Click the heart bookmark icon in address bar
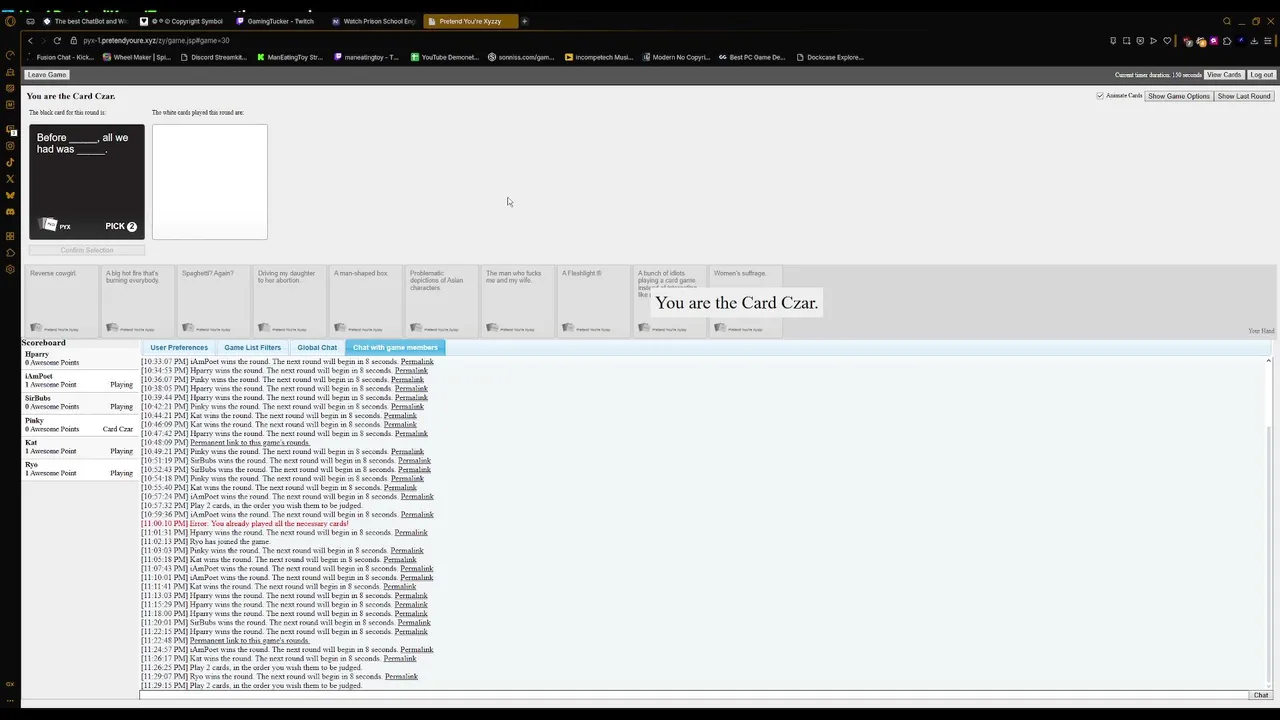 [1167, 41]
